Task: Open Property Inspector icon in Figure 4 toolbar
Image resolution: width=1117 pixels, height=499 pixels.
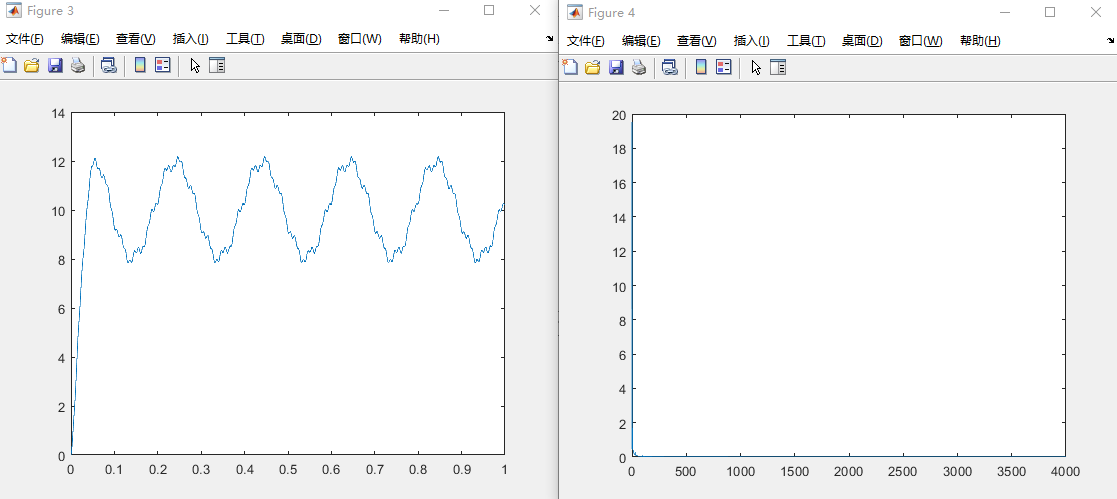Action: point(778,68)
